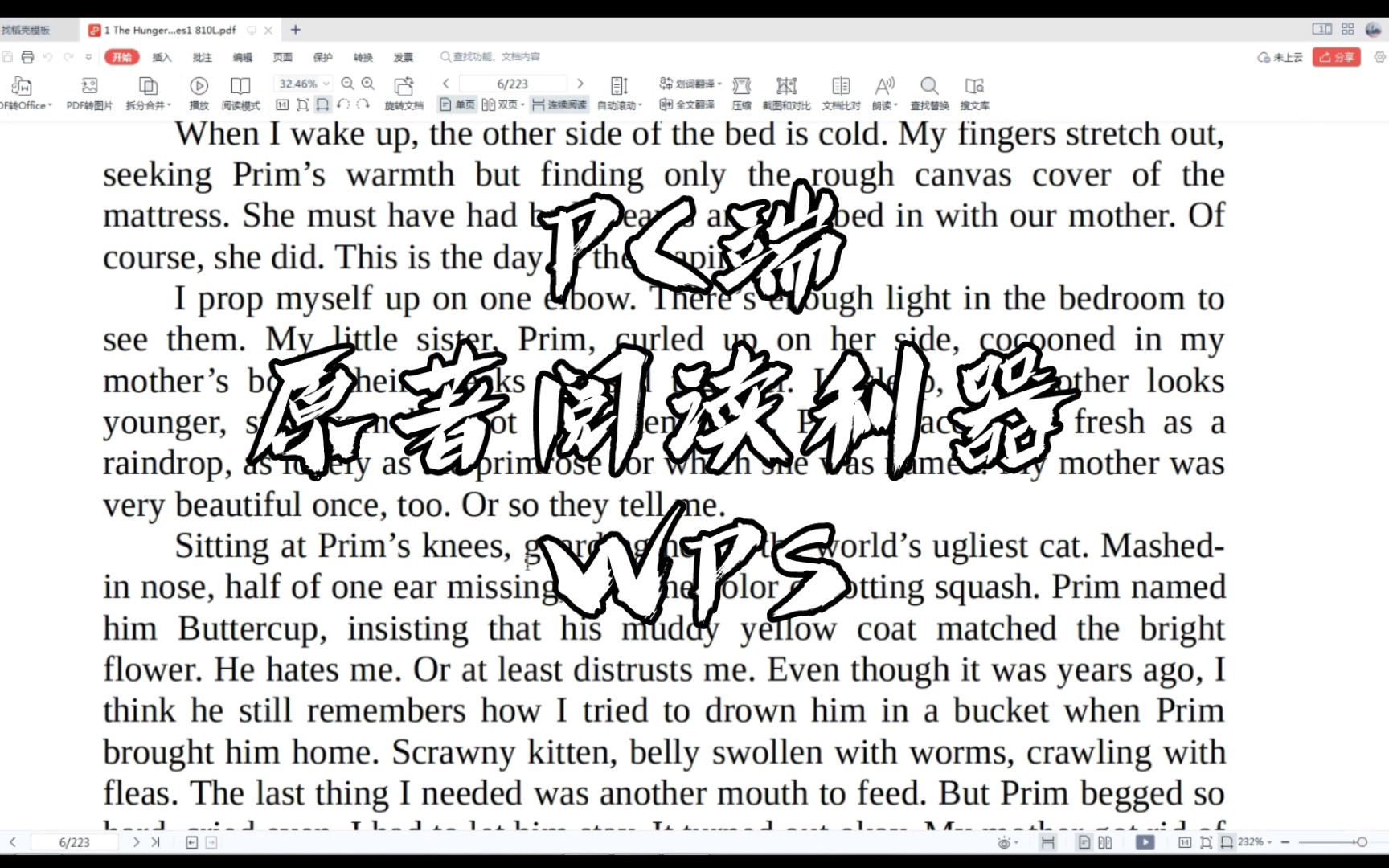Click the 截图和对比 screenshot compare tool
Image resolution: width=1389 pixels, height=868 pixels.
pyautogui.click(x=786, y=93)
